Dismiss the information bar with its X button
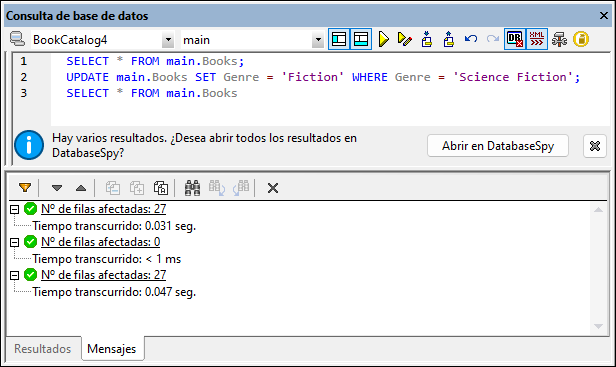Image resolution: width=616 pixels, height=367 pixels. [595, 146]
